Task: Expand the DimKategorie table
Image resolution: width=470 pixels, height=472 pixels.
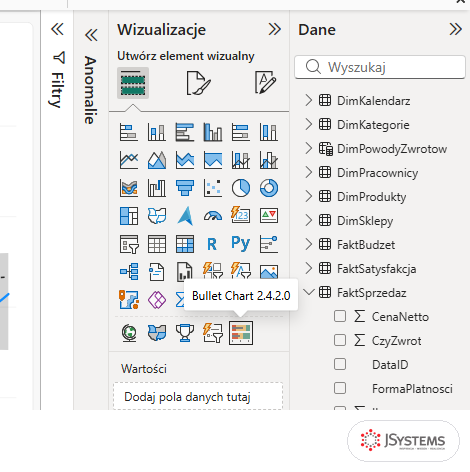Action: click(x=309, y=124)
